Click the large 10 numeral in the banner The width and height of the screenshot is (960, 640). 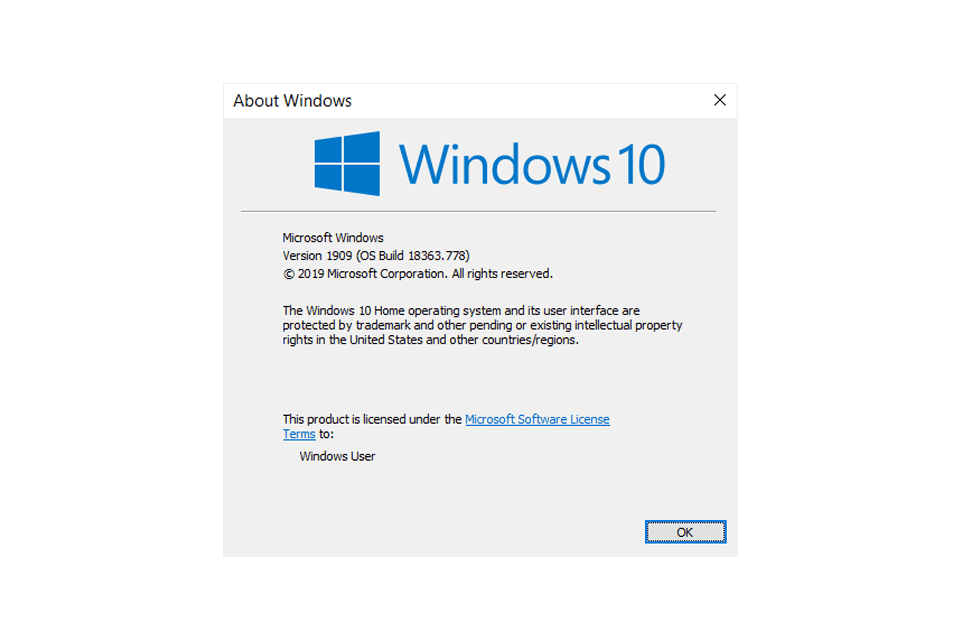640,164
